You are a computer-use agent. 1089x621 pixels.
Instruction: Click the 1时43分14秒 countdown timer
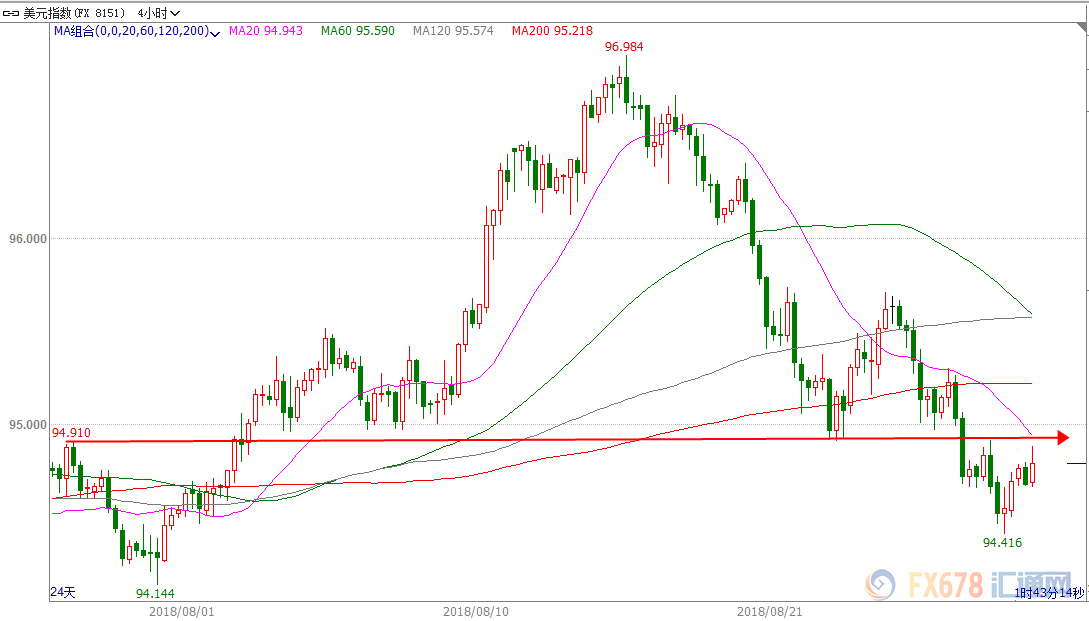point(1049,593)
